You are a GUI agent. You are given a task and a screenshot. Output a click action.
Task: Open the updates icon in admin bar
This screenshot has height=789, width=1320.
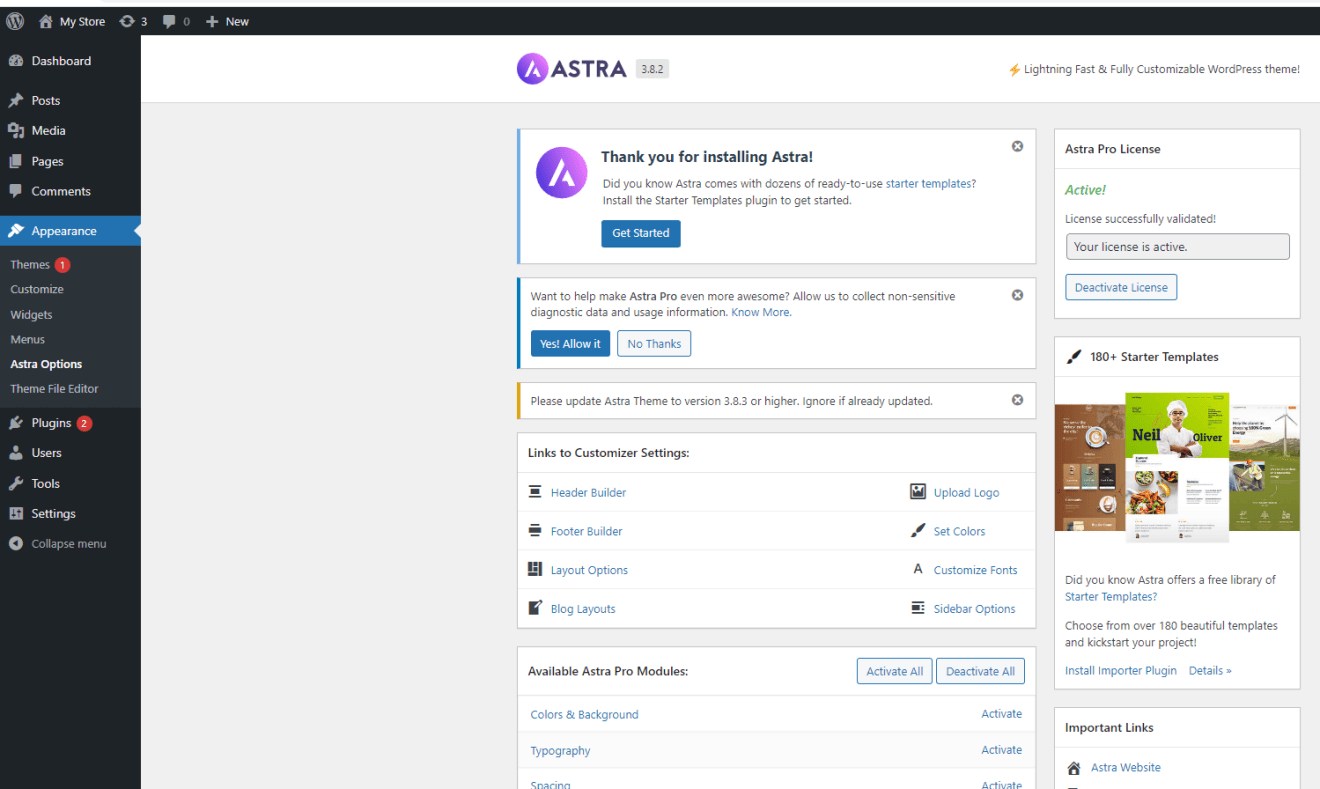click(x=127, y=21)
